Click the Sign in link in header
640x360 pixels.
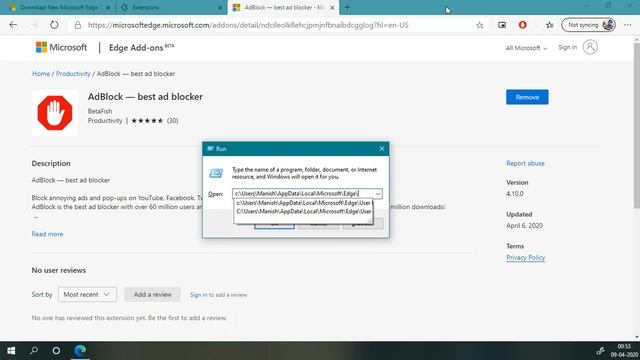click(x=567, y=47)
